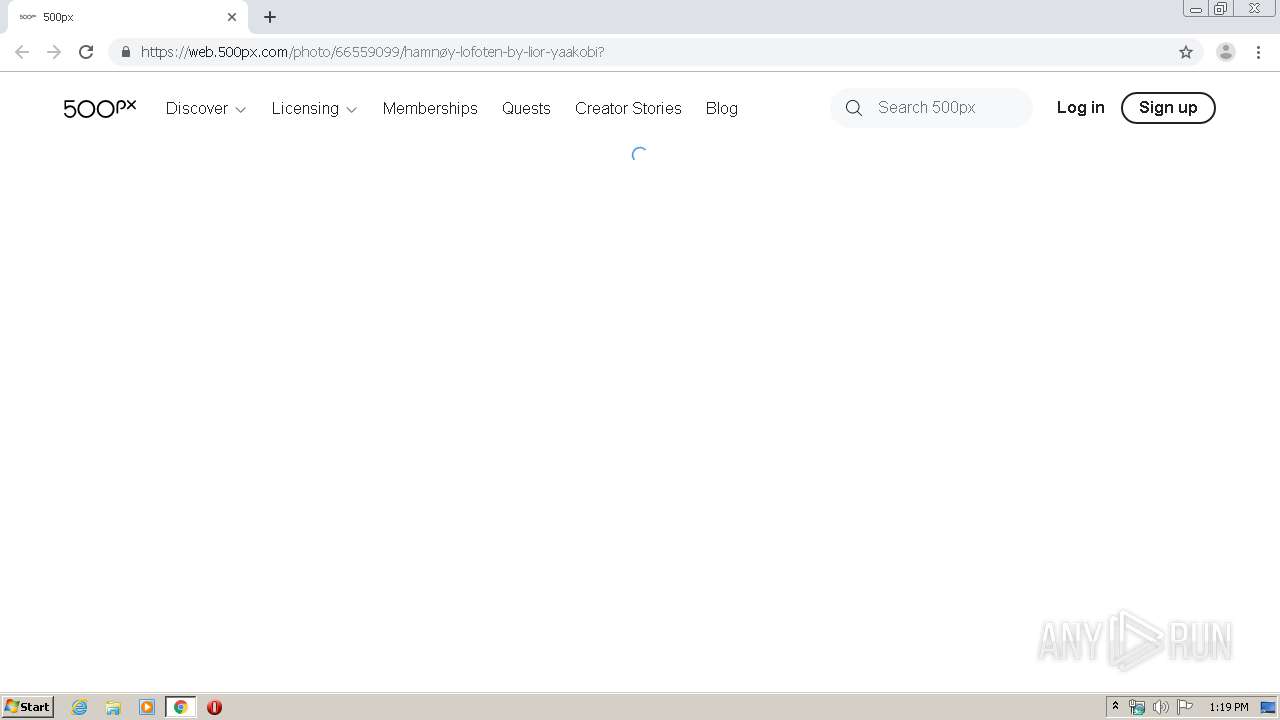Switch to Chrome on the taskbar
The image size is (1280, 720).
pos(180,707)
